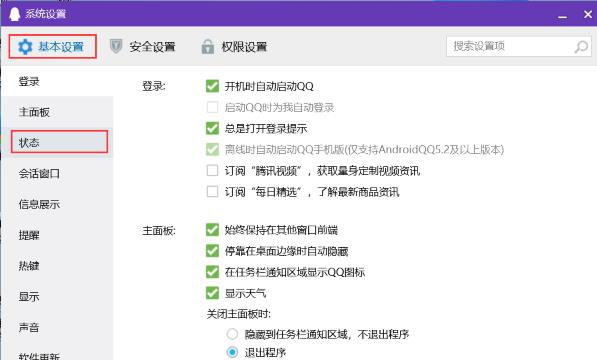This screenshot has width=597, height=360.
Task: Uncheck 始终保持在其他窗口前端
Action: coord(212,230)
